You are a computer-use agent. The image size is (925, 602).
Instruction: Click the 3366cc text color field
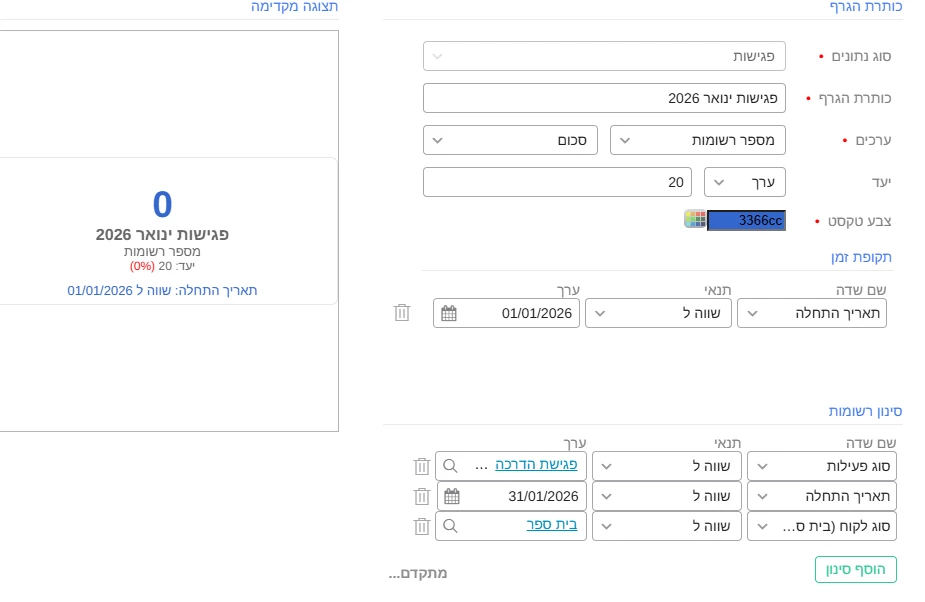click(x=746, y=220)
